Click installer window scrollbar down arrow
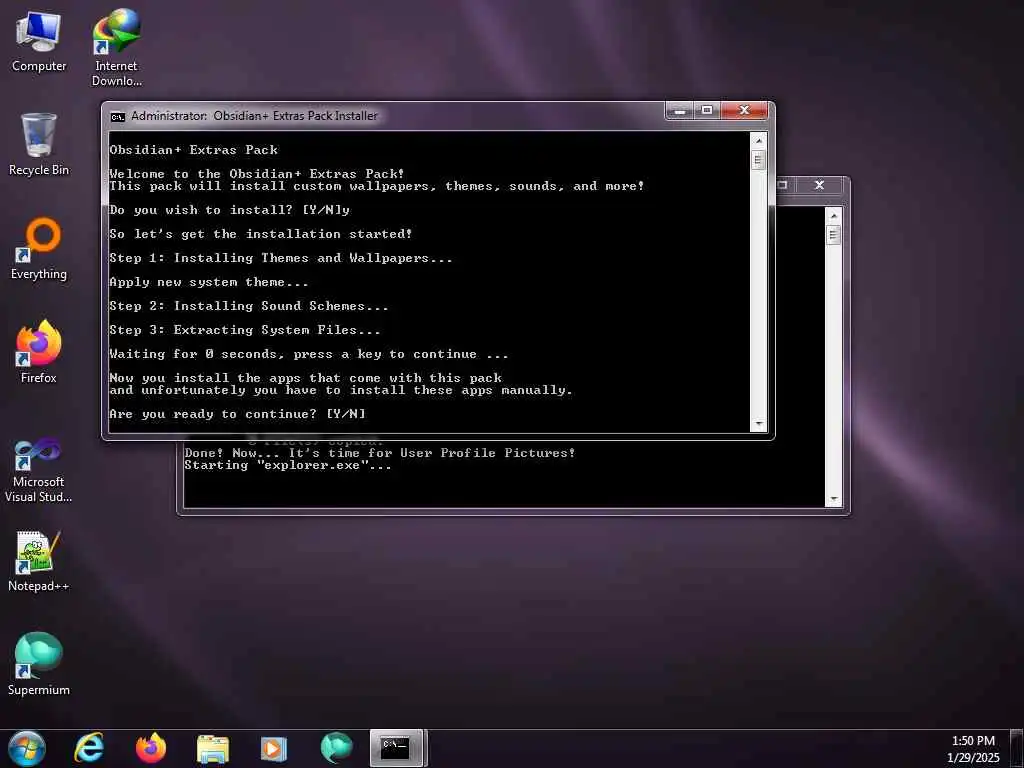 click(759, 424)
